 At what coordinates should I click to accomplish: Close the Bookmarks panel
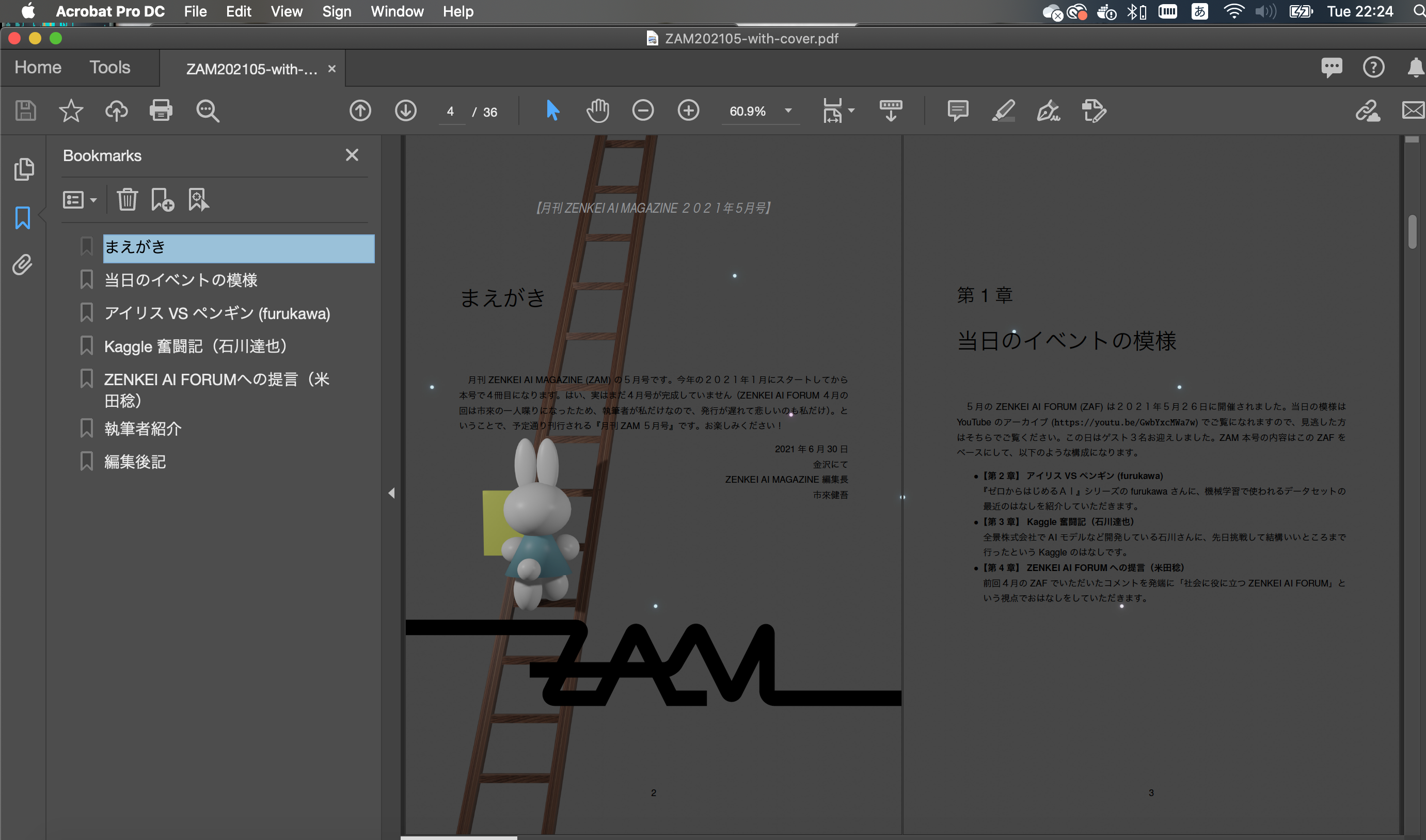tap(352, 155)
